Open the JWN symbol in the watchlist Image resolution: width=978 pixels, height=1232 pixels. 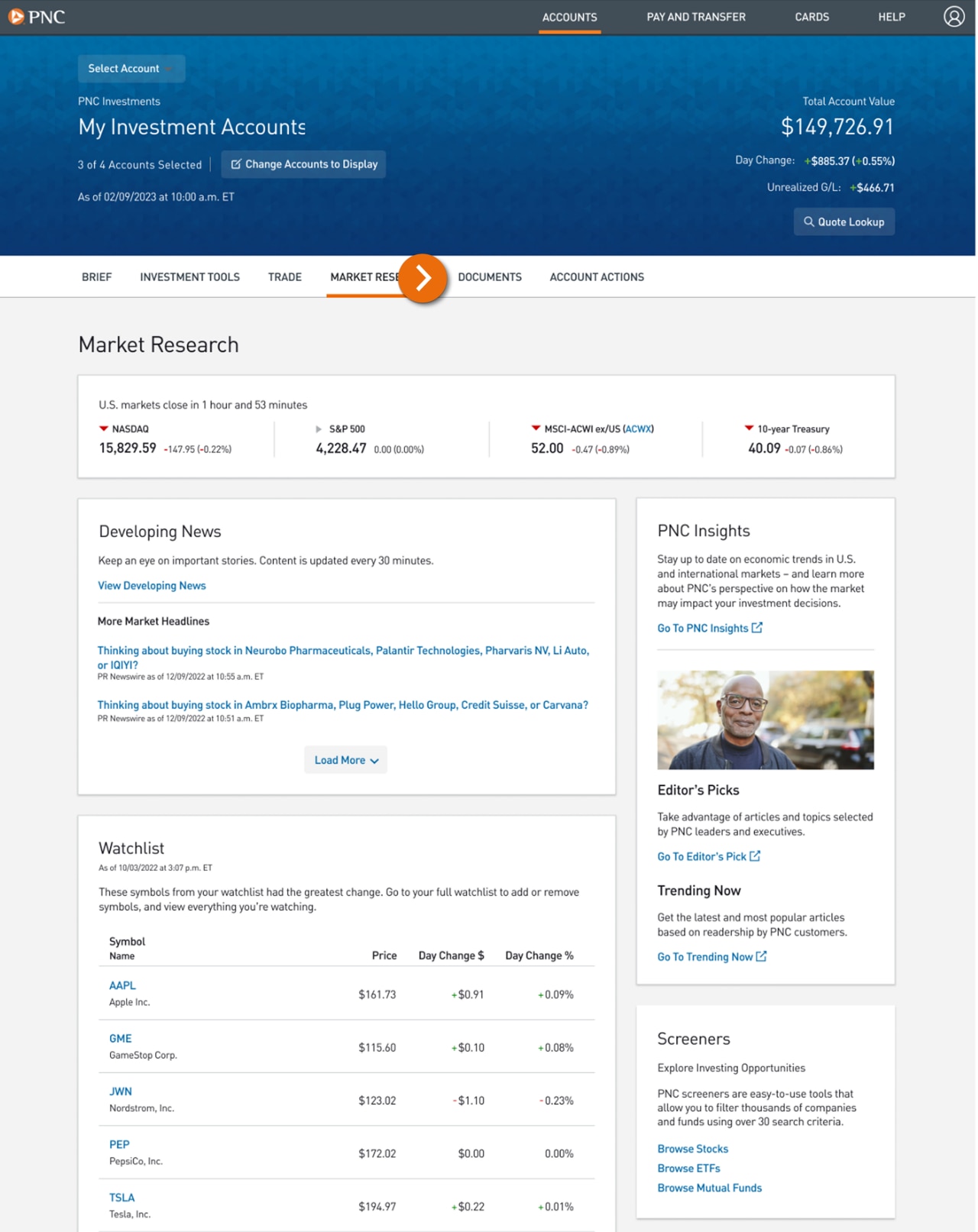(x=120, y=1091)
